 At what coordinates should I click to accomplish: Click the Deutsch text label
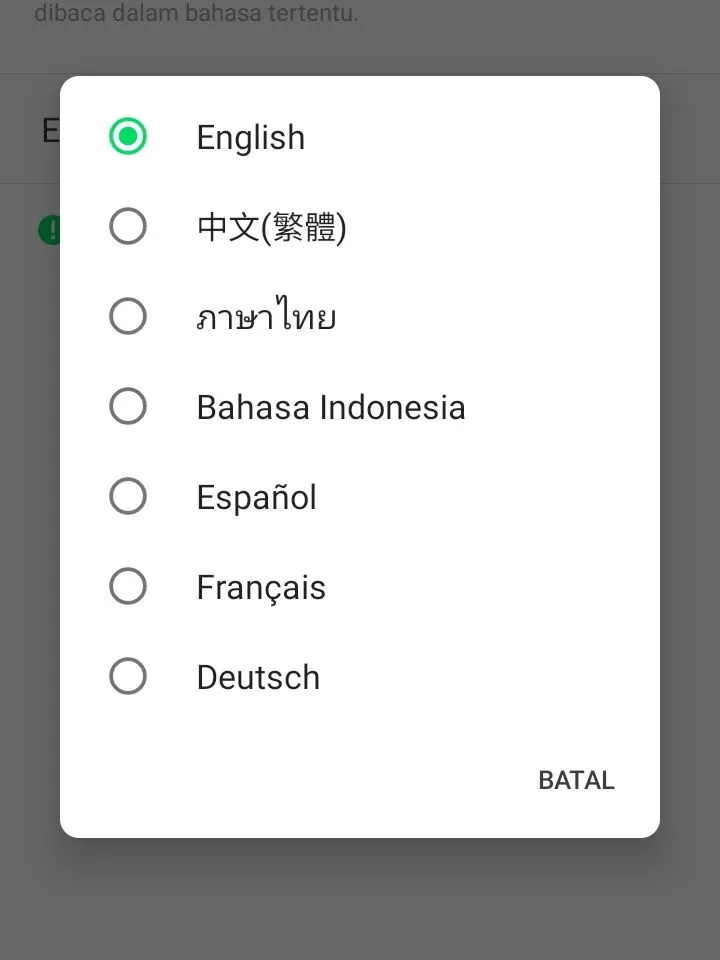tap(258, 677)
